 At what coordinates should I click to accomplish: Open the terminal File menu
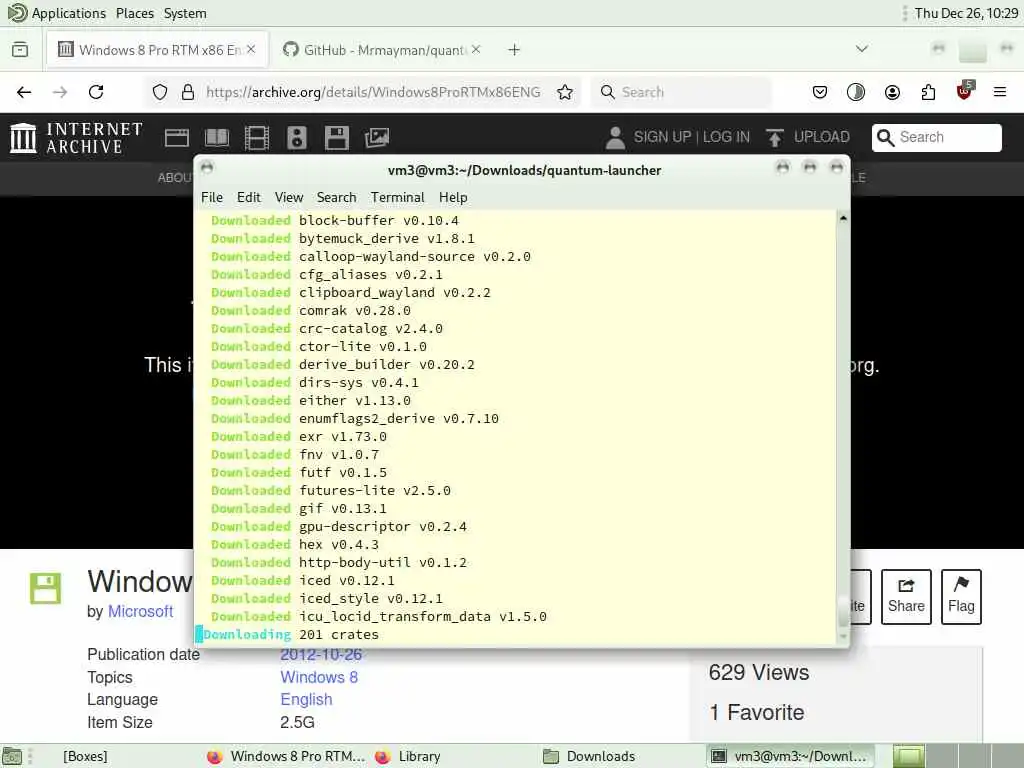point(212,197)
